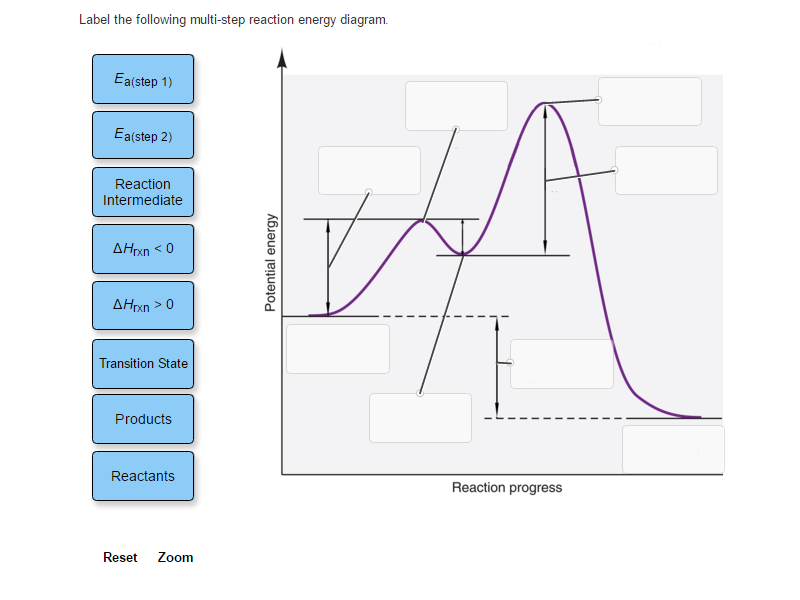Select the Products label

142,419
